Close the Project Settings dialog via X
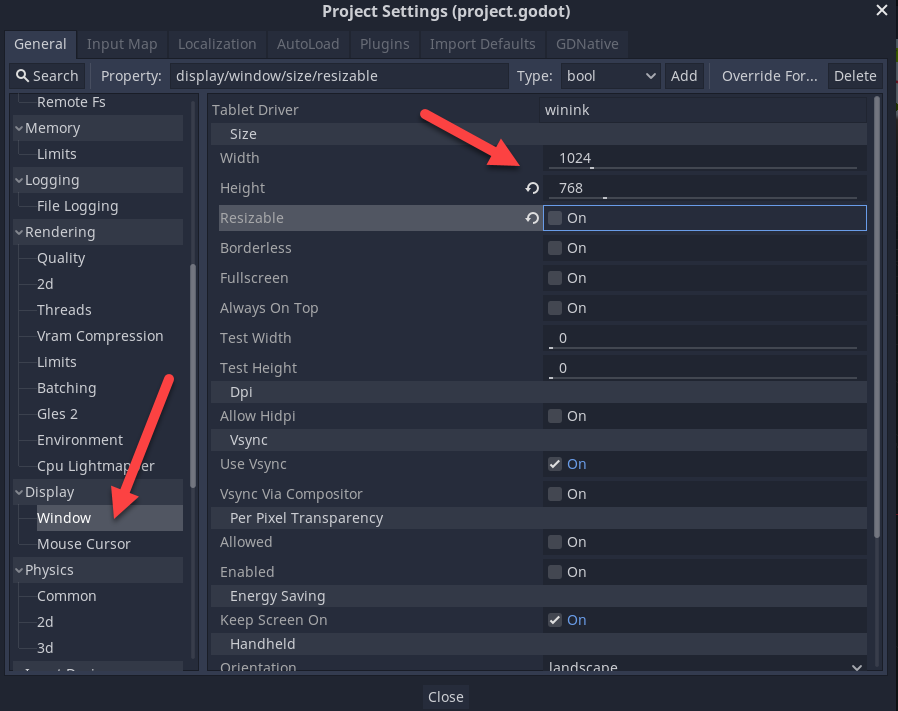 coord(881,11)
